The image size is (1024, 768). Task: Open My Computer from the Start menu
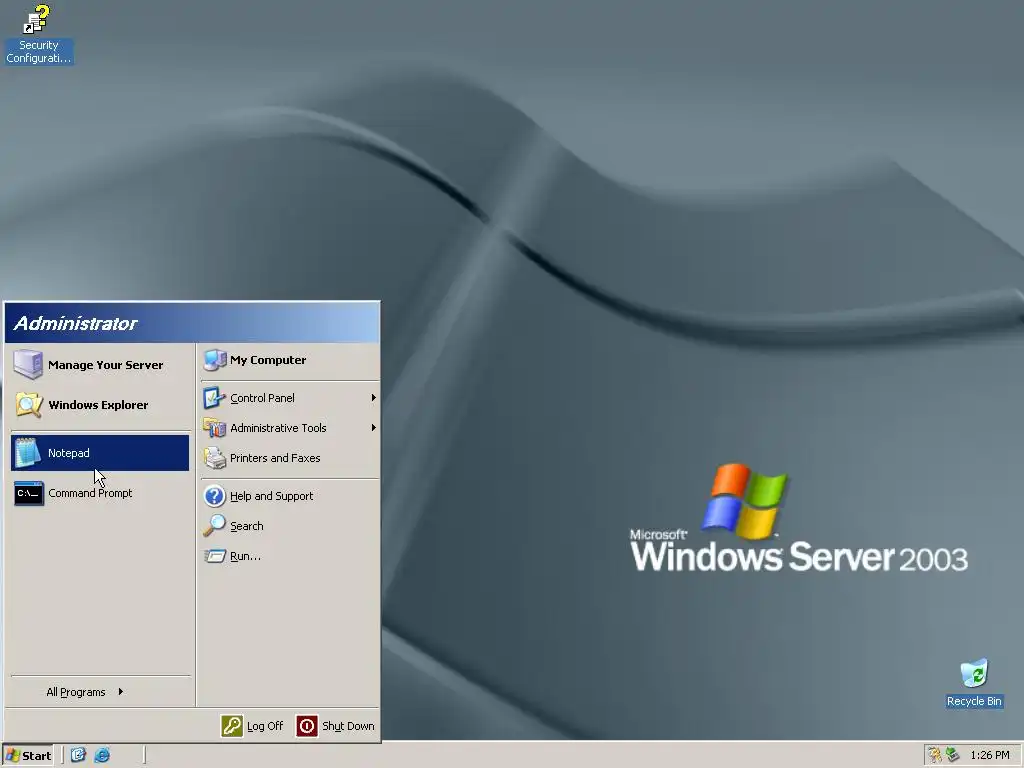(x=289, y=360)
